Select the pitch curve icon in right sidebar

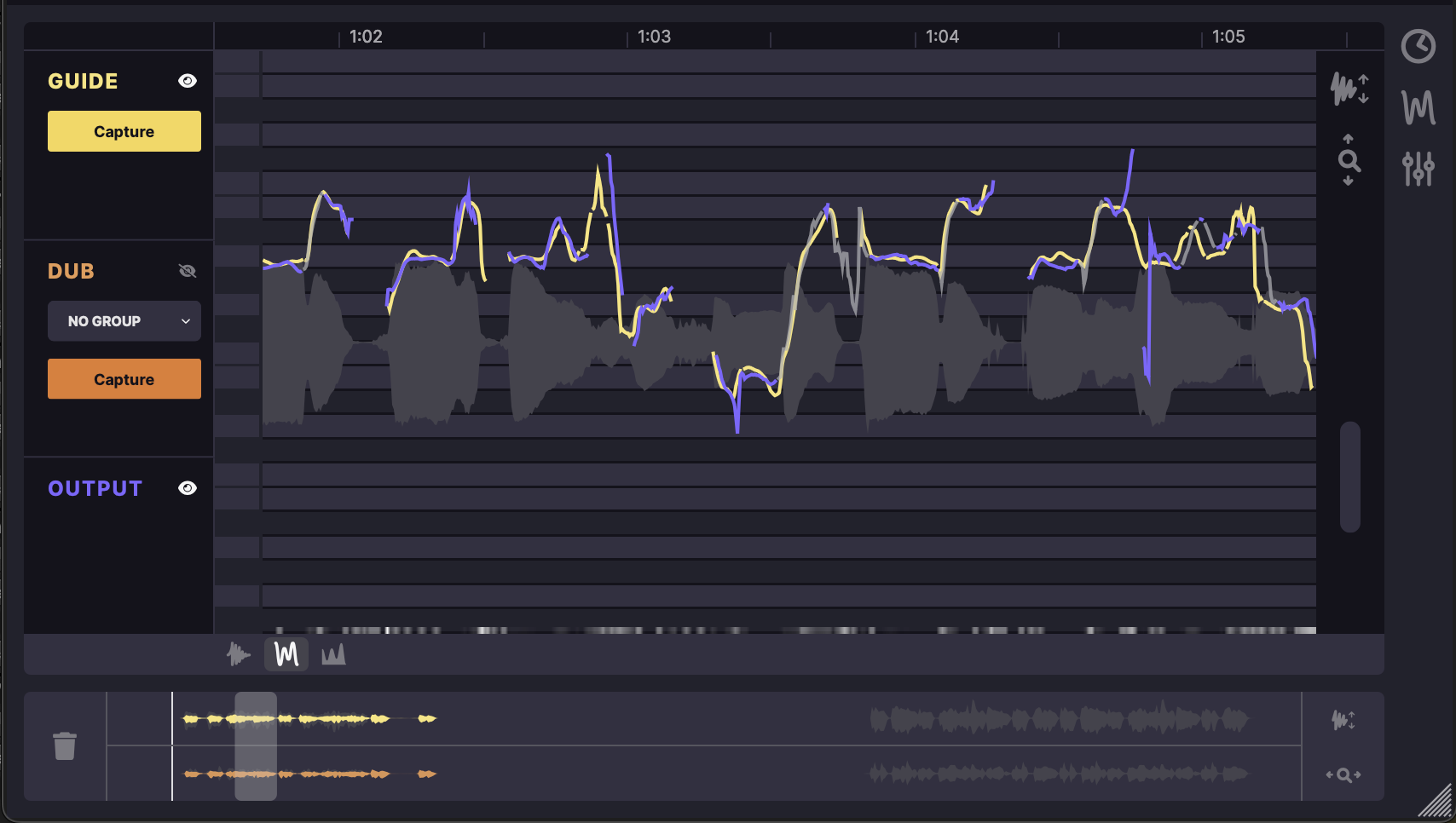click(x=1418, y=108)
